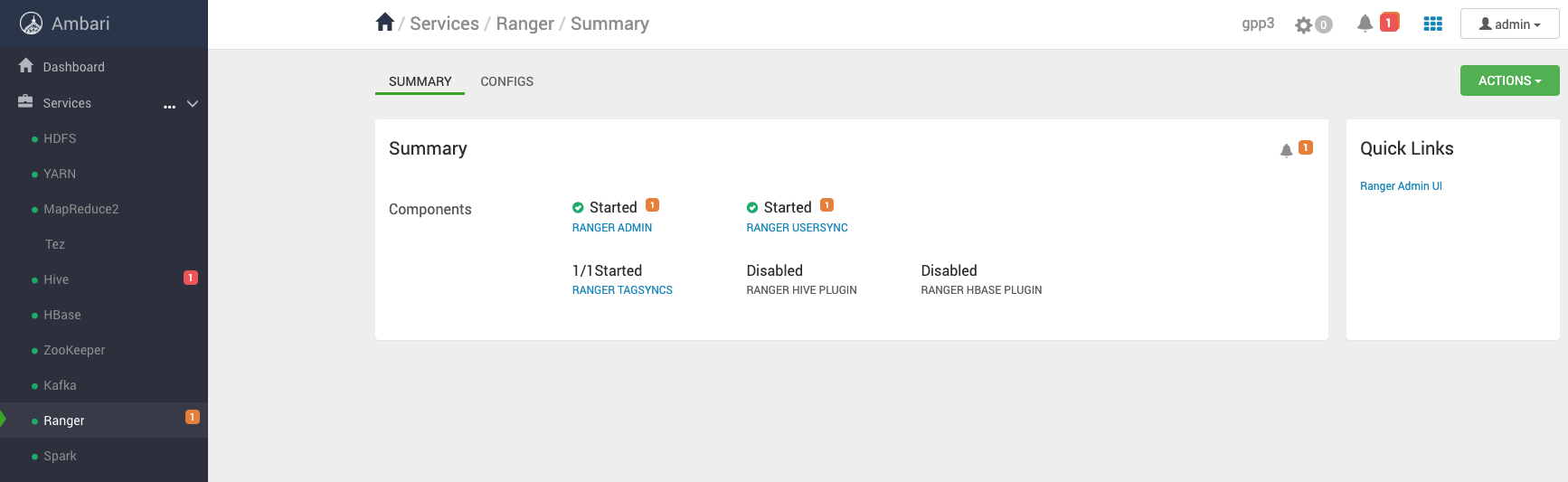Switch to the CONFIGS tab
This screenshot has height=482, width=1568.
point(507,81)
